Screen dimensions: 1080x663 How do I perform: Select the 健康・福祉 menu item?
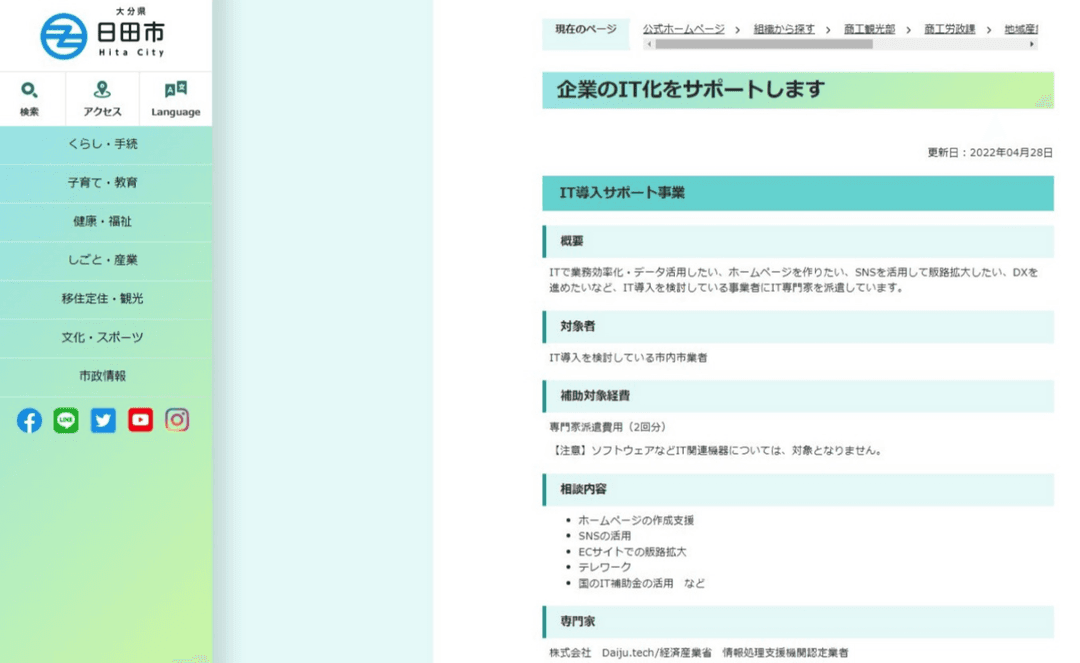pos(103,221)
